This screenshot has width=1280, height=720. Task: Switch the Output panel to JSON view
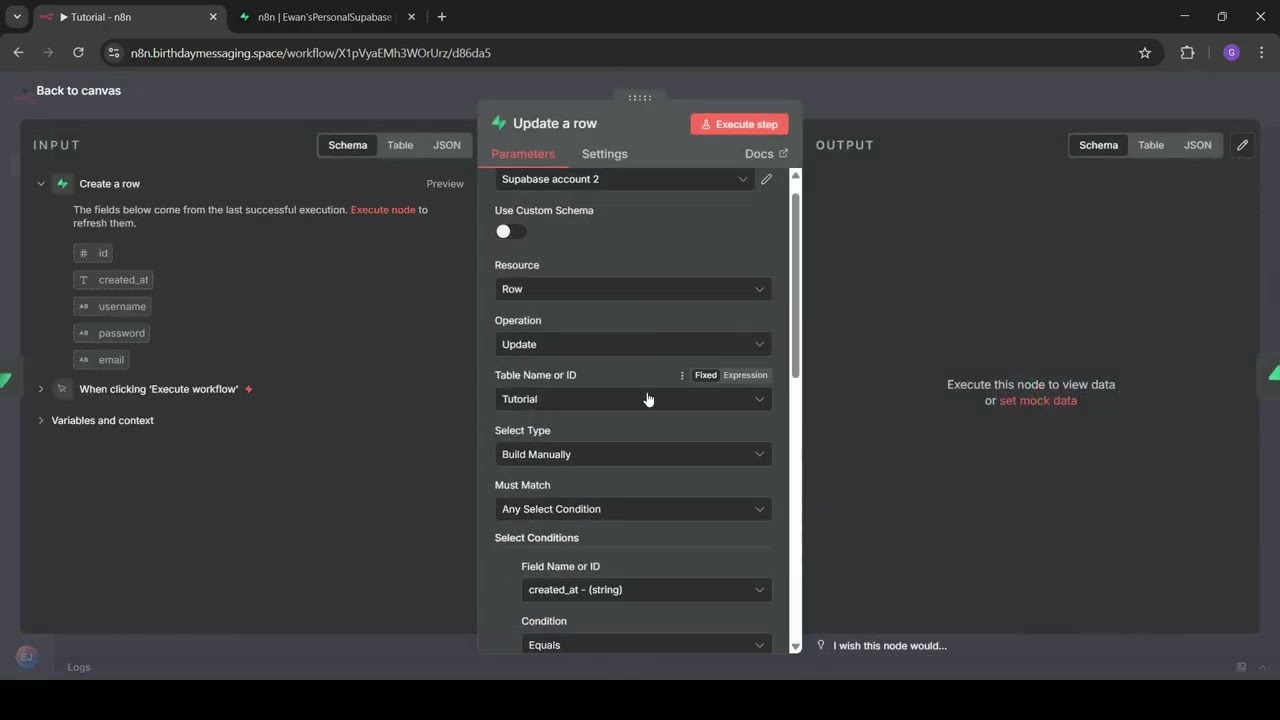coord(1198,145)
